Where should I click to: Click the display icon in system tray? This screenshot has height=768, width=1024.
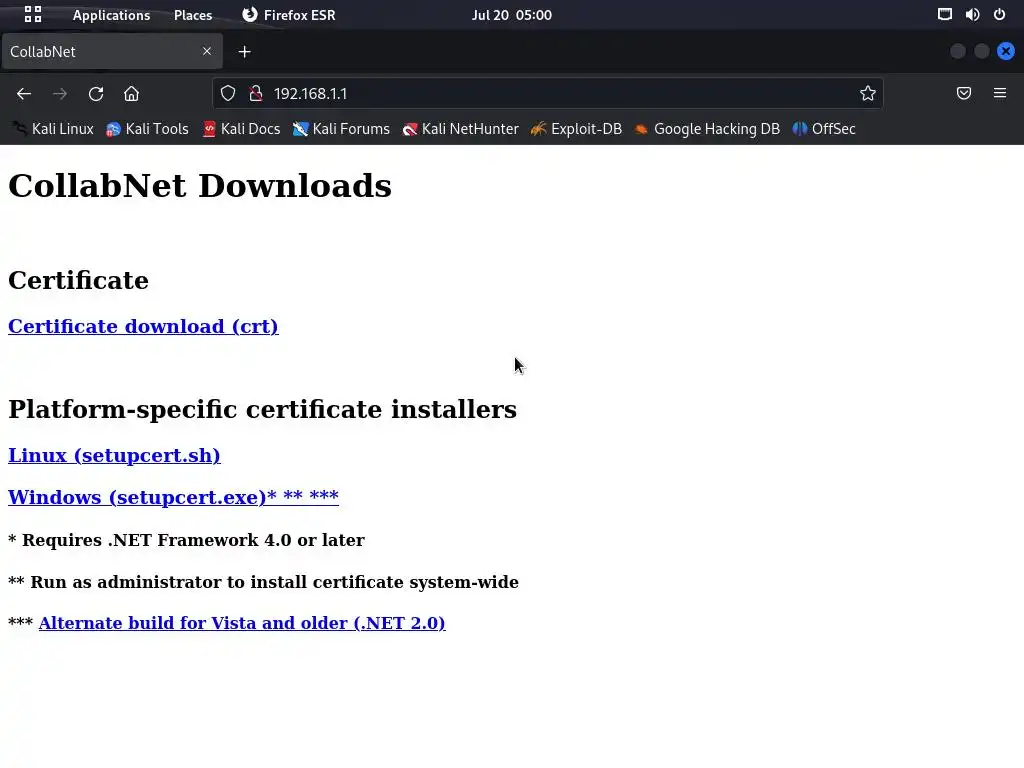click(x=944, y=14)
